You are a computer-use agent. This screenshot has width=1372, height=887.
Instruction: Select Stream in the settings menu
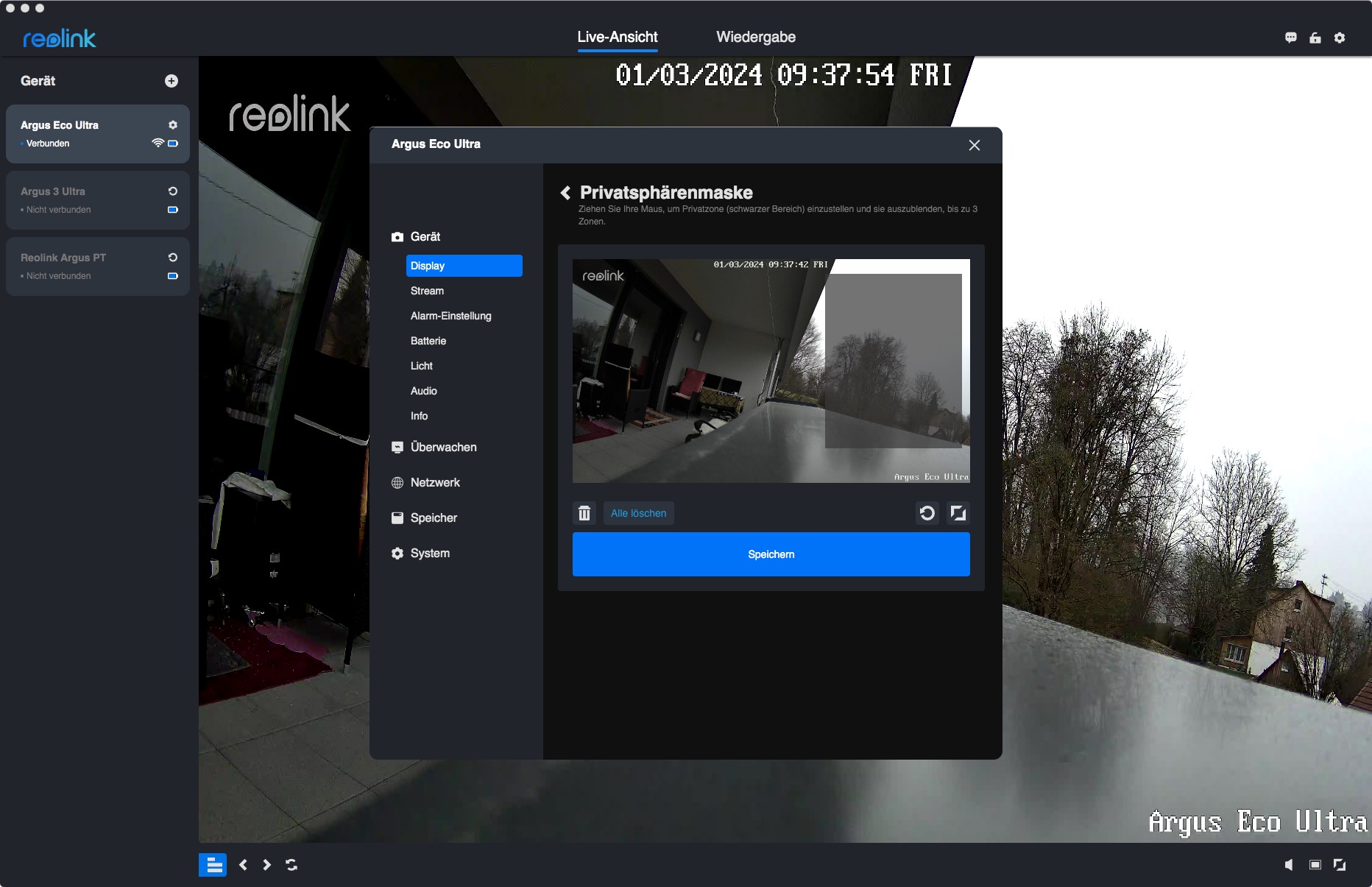coord(427,291)
